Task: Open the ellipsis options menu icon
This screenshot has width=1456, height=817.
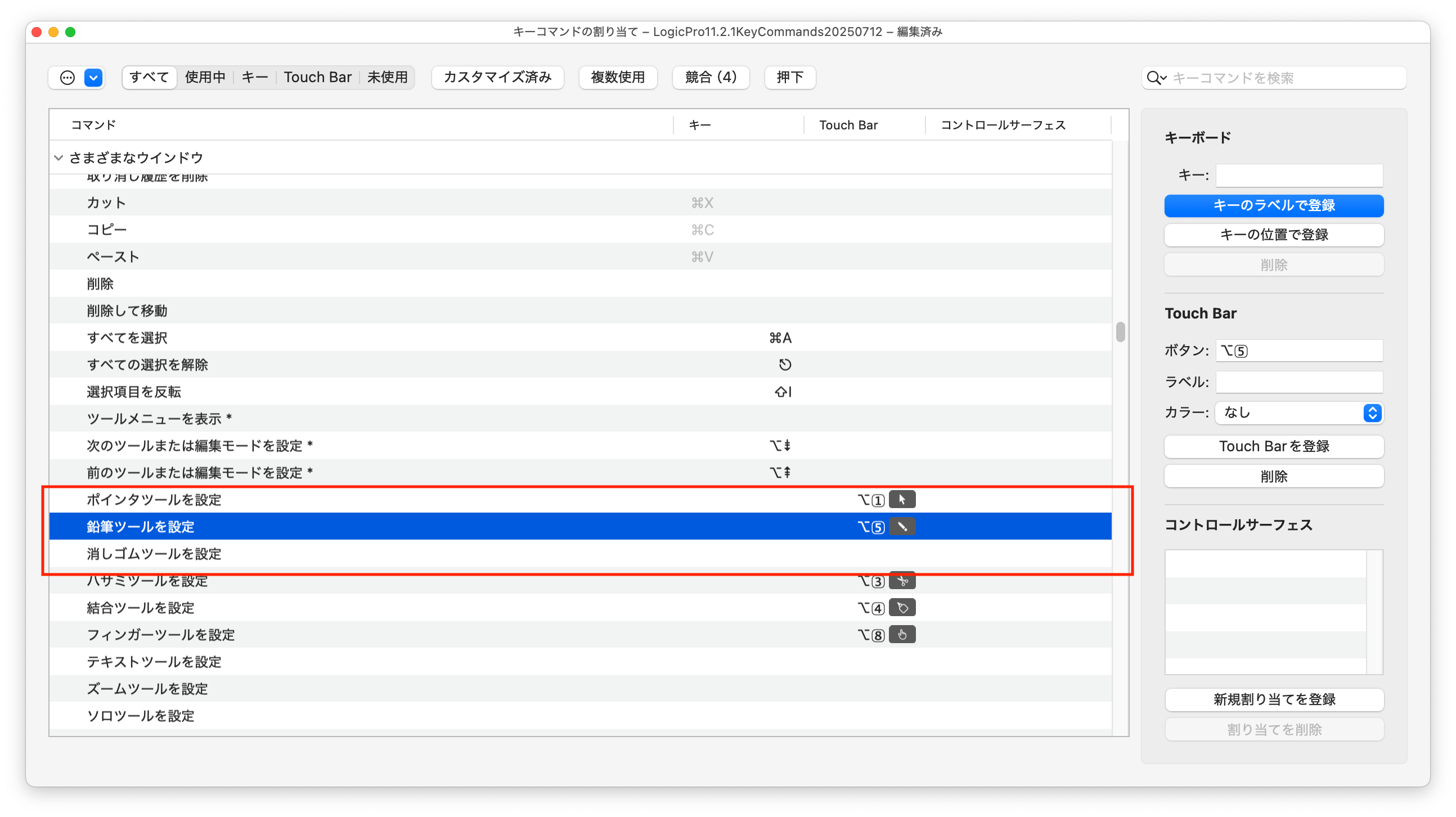Action: point(68,78)
